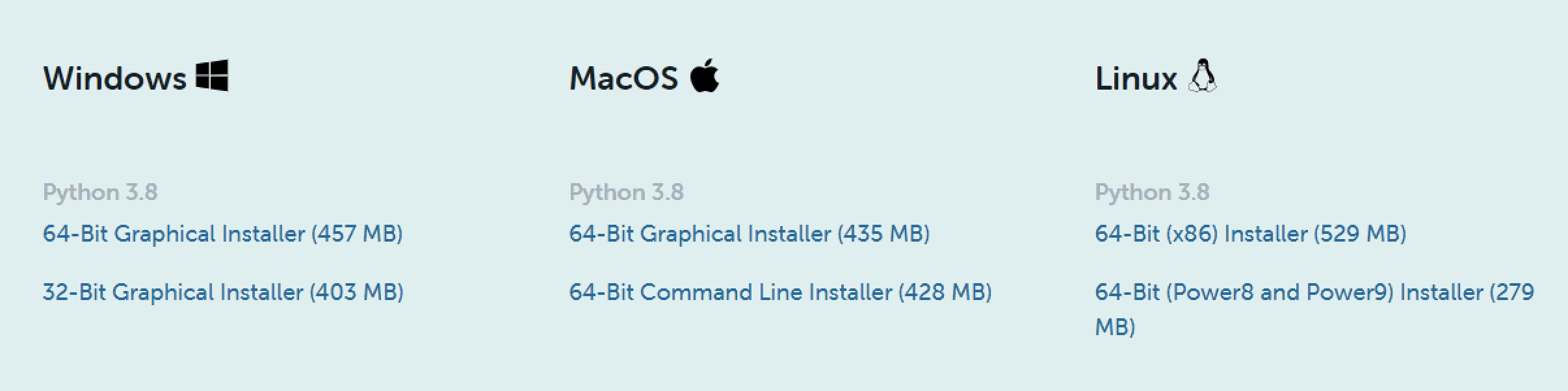The width and height of the screenshot is (1568, 391).
Task: Click the Apple logo icon
Action: coord(705,76)
